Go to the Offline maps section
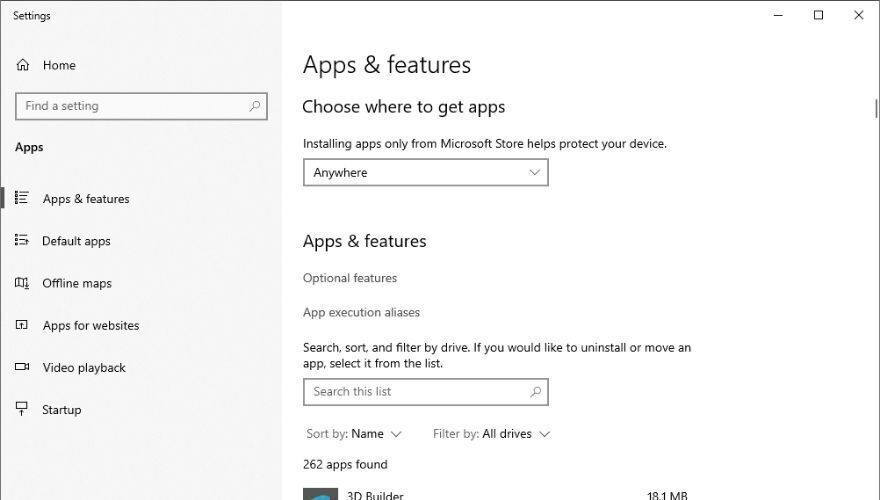This screenshot has height=500, width=880. coord(77,283)
